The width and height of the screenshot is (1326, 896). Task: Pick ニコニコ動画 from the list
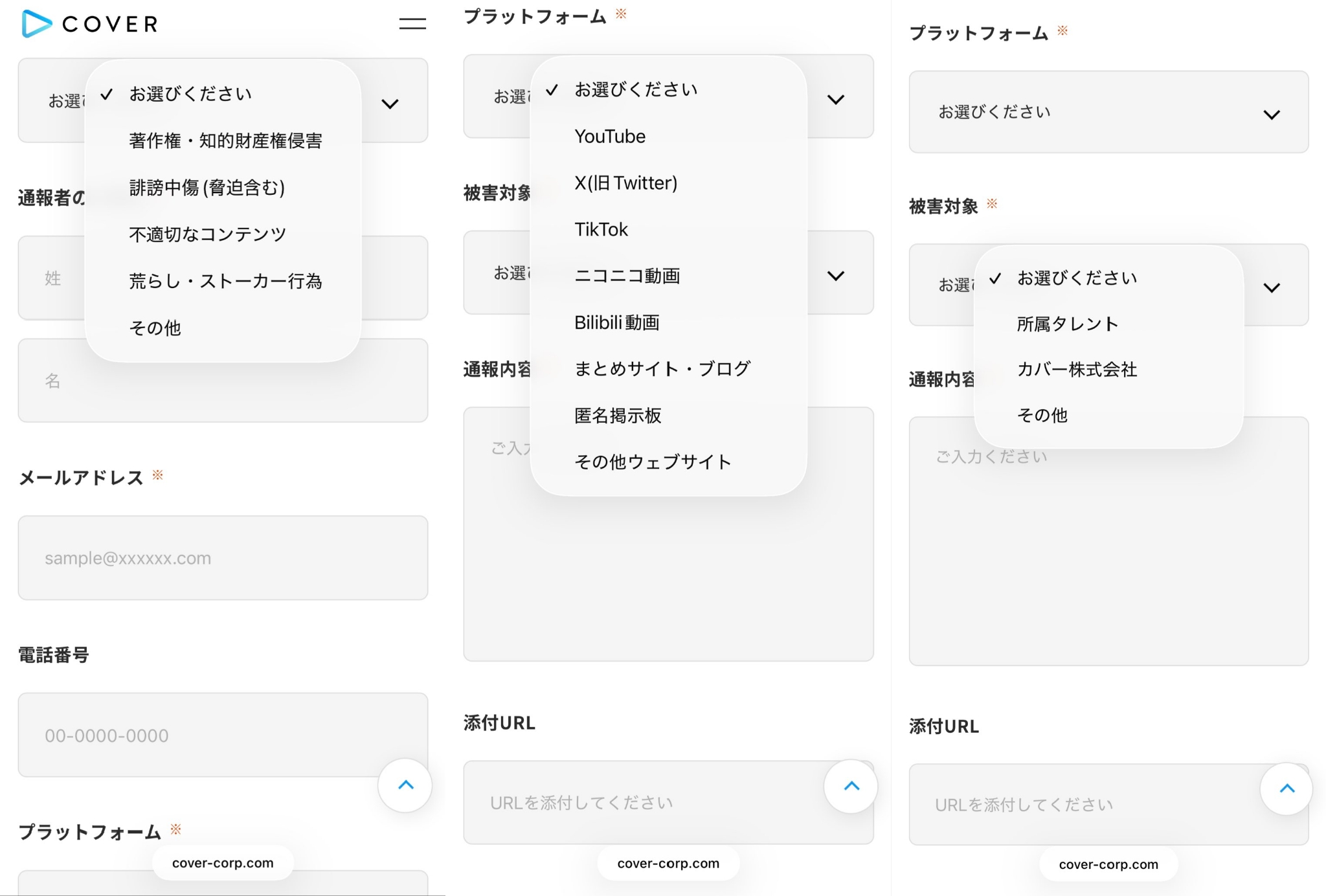click(x=627, y=276)
